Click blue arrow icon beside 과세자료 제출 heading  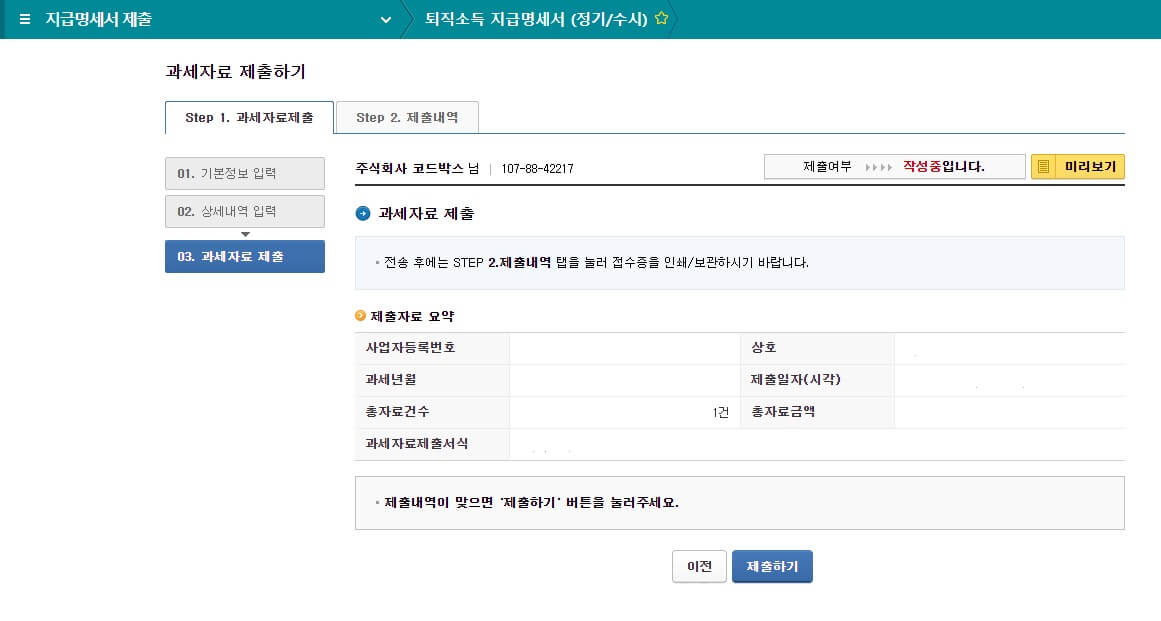click(363, 213)
